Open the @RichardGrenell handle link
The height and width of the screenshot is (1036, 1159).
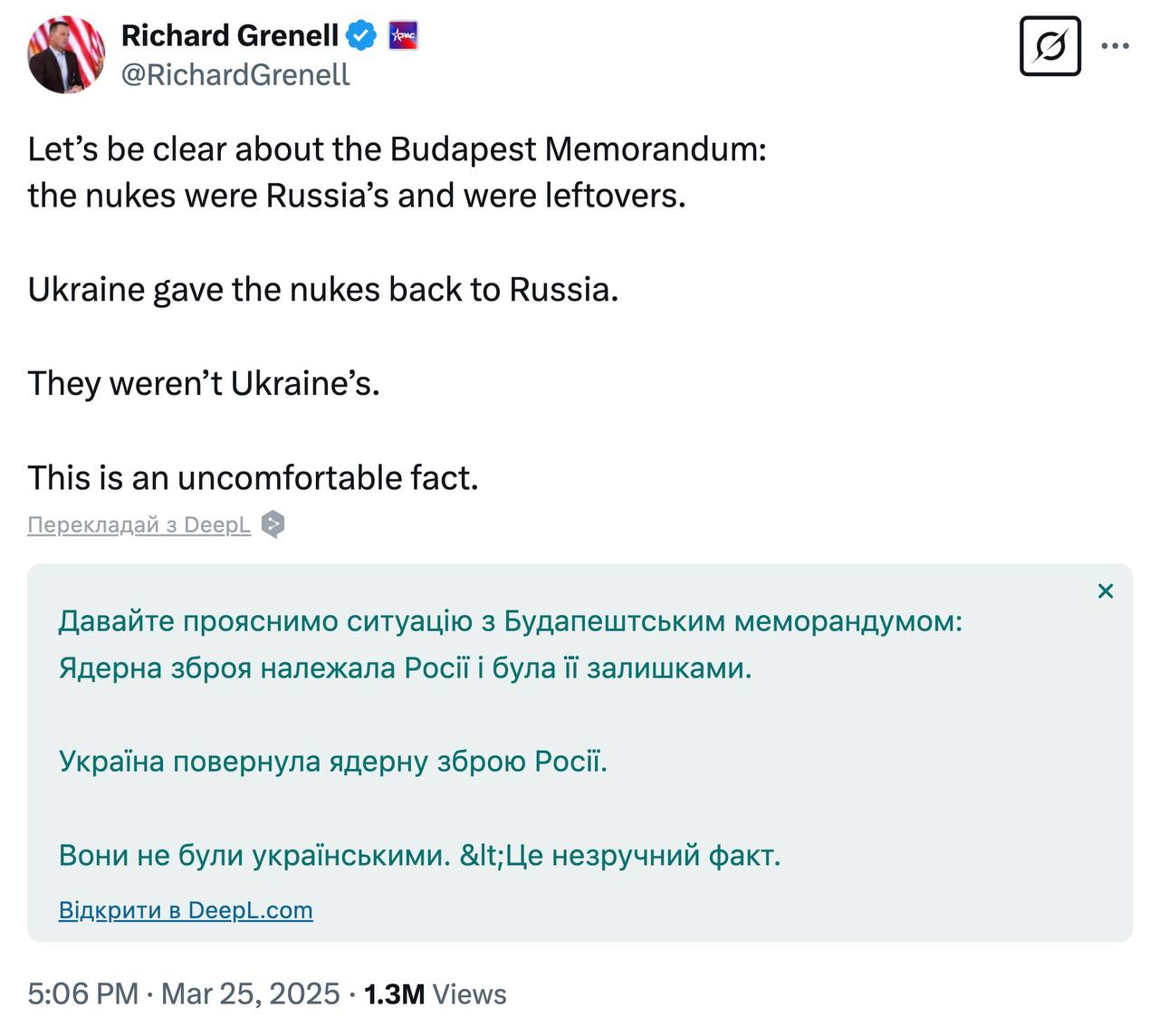[x=235, y=74]
